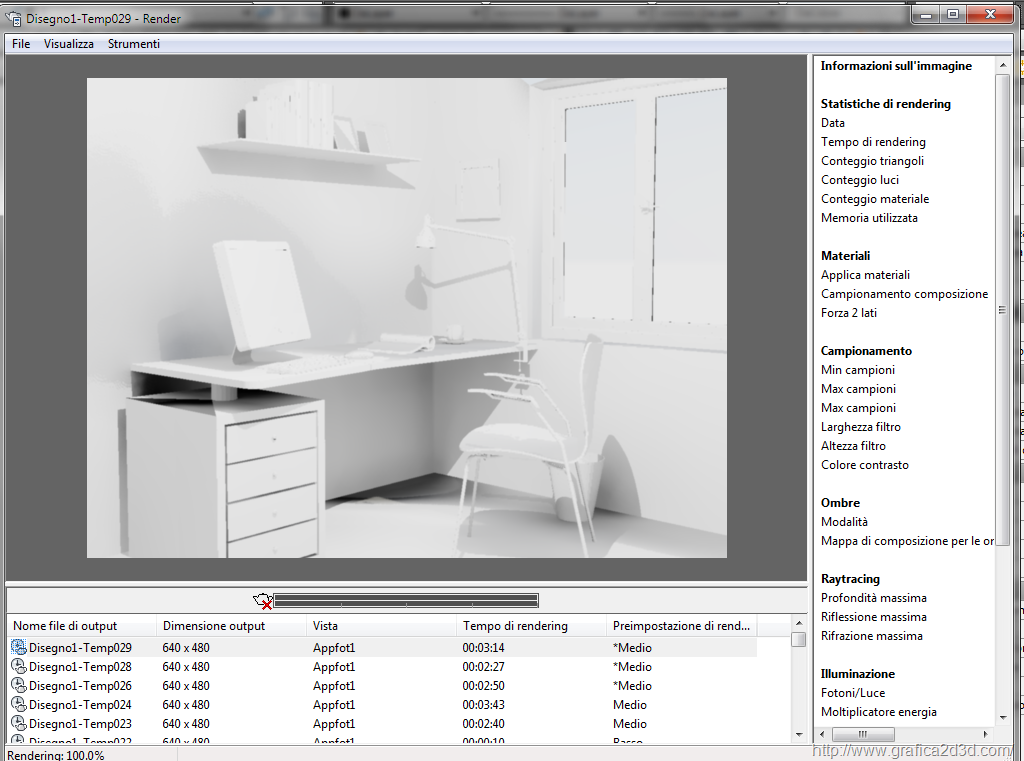Click the Render window title bar icon
1024x761 pixels.
pyautogui.click(x=15, y=18)
